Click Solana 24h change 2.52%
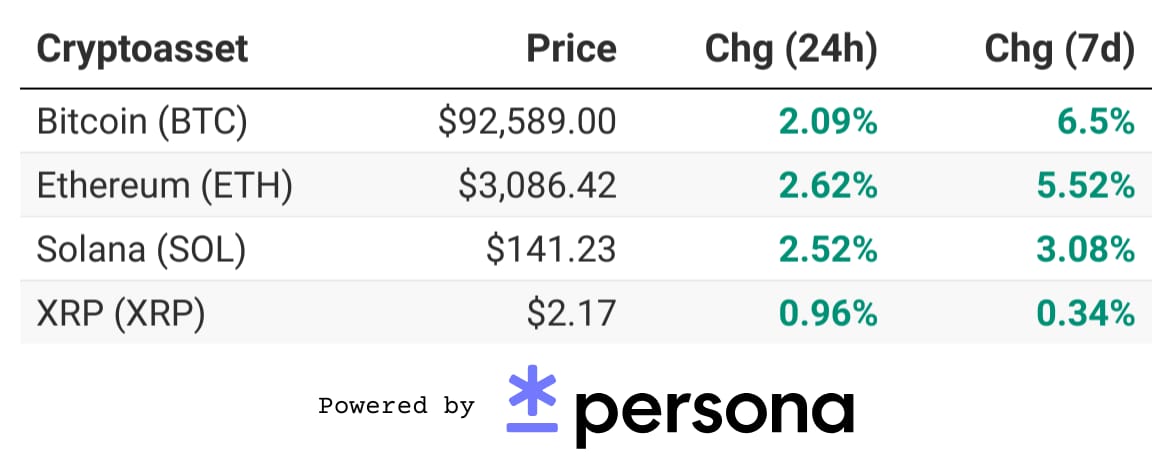Image resolution: width=1172 pixels, height=460 pixels. pyautogui.click(x=828, y=250)
